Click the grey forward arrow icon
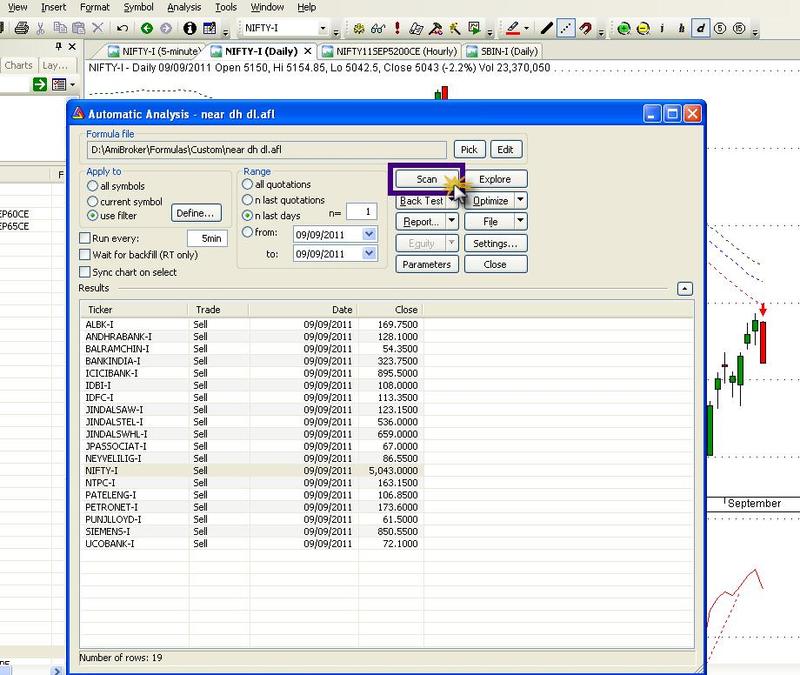The height and width of the screenshot is (675, 800). tap(166, 28)
